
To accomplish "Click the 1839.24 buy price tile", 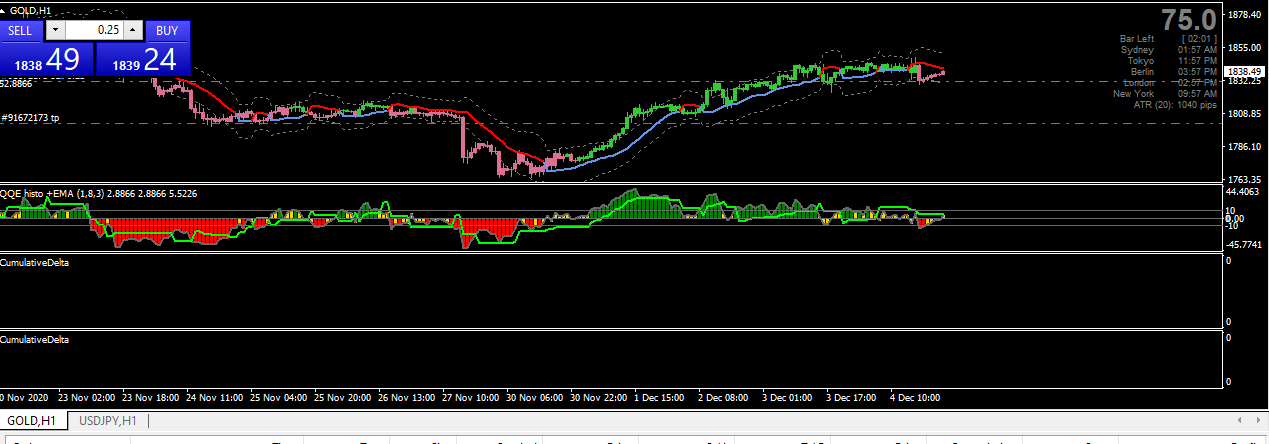I will (143, 59).
